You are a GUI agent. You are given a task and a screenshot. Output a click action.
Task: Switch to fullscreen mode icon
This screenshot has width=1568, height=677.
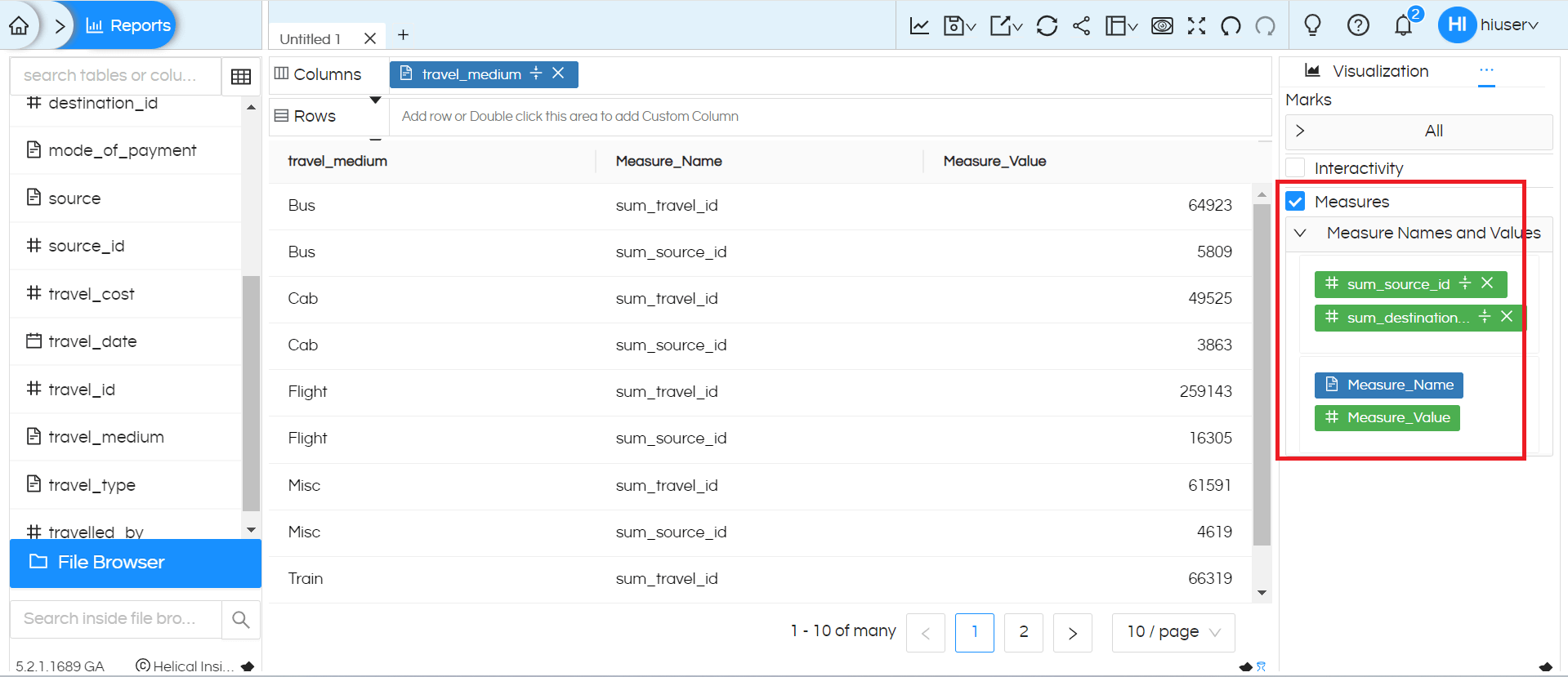[x=1196, y=26]
